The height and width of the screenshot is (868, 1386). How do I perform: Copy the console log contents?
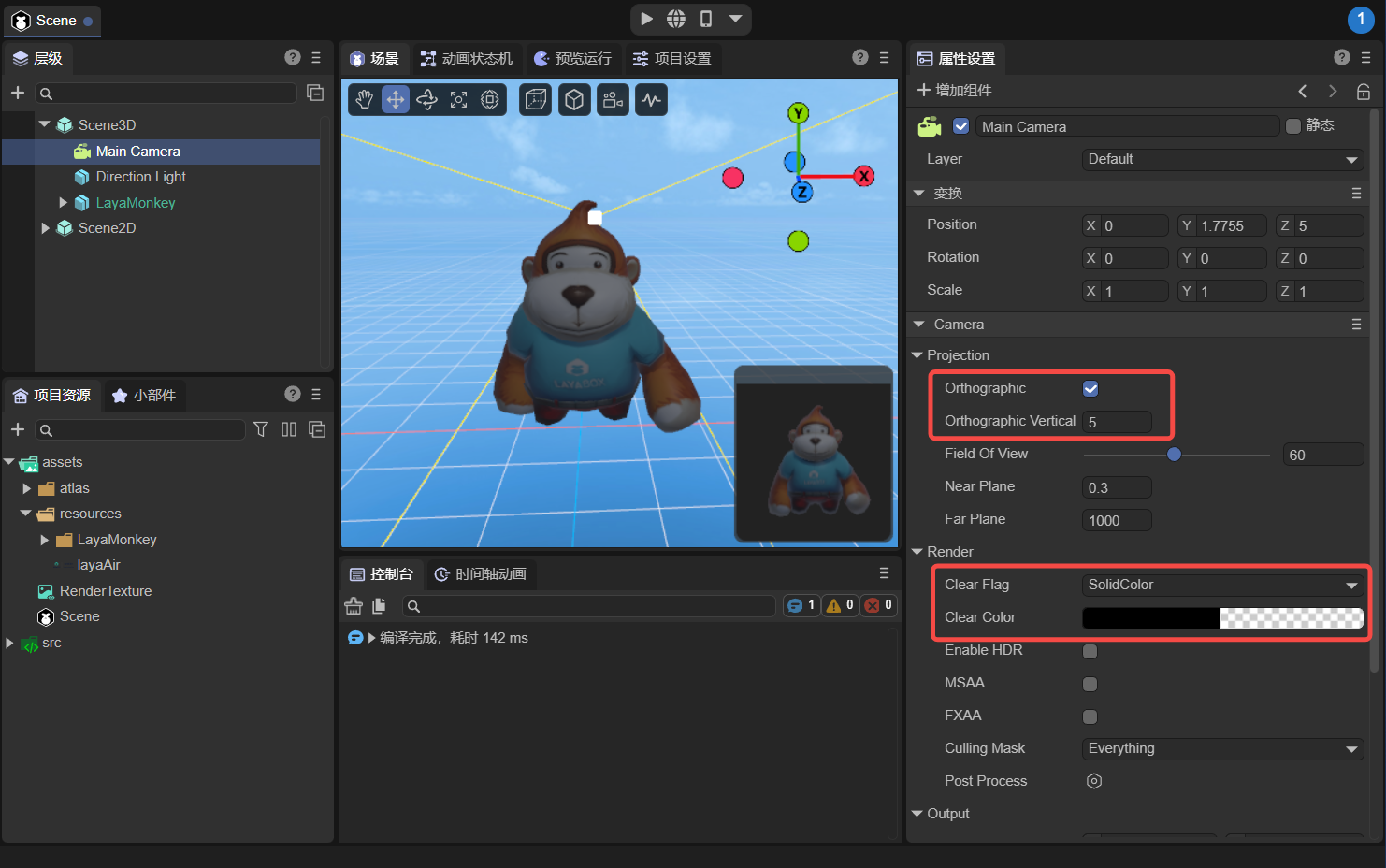[x=379, y=606]
